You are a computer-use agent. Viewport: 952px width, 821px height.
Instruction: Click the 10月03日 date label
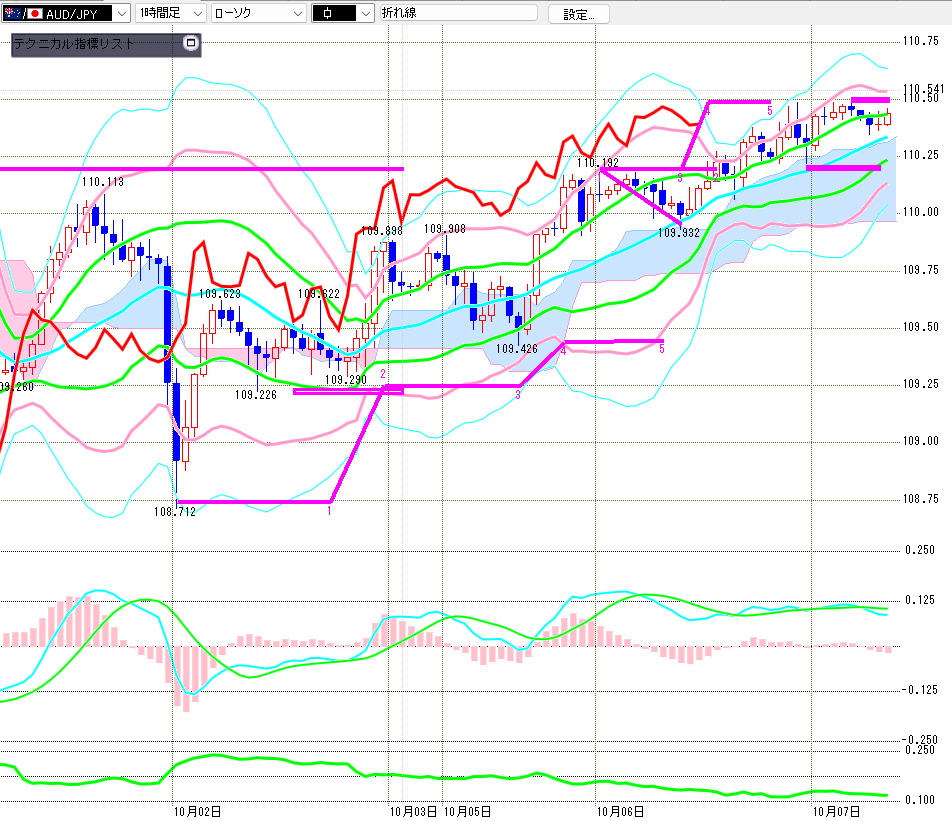coord(413,812)
